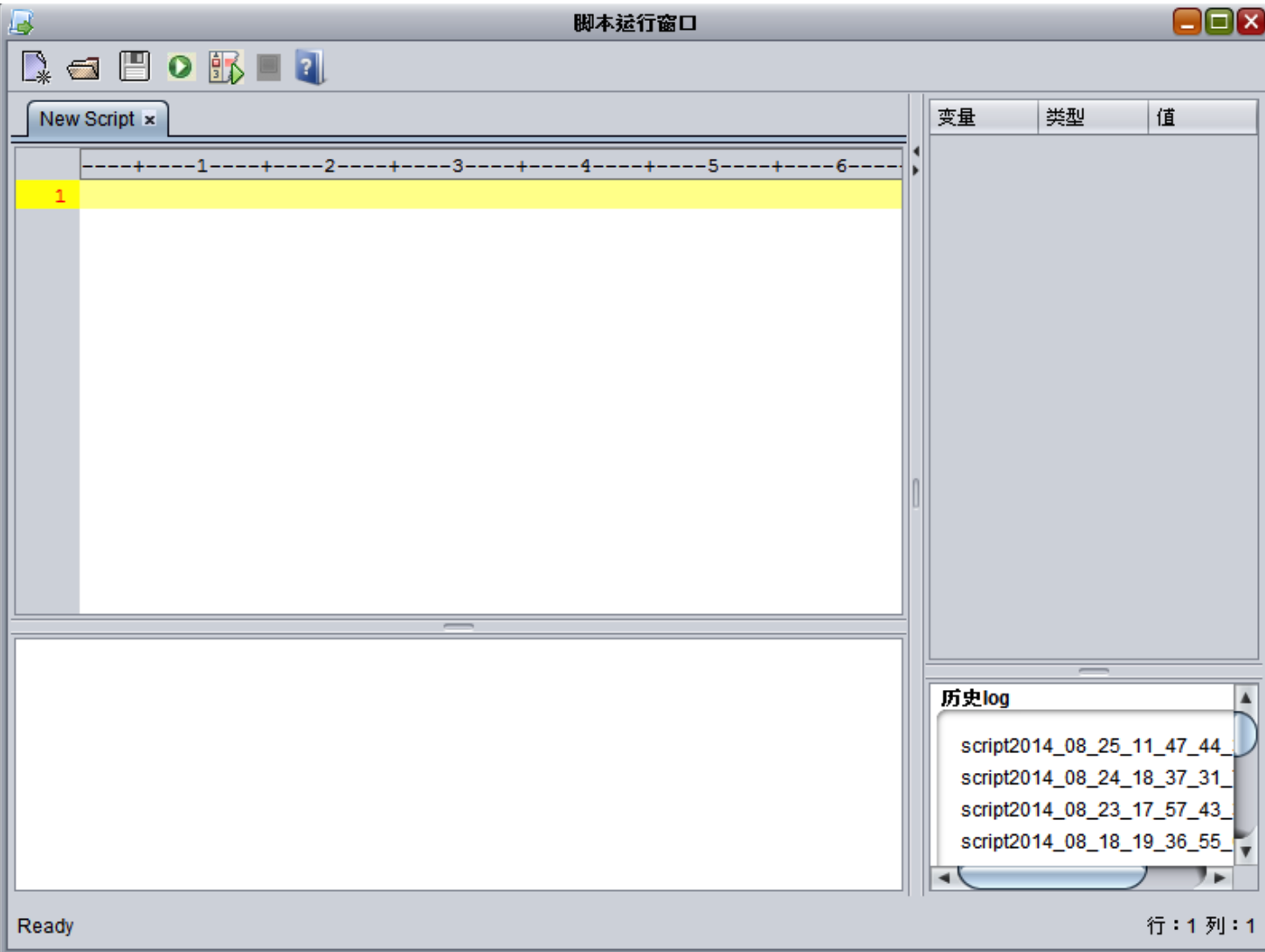The image size is (1265, 952).
Task: Open log script2014_08_25_11_47_44
Action: tap(1096, 746)
